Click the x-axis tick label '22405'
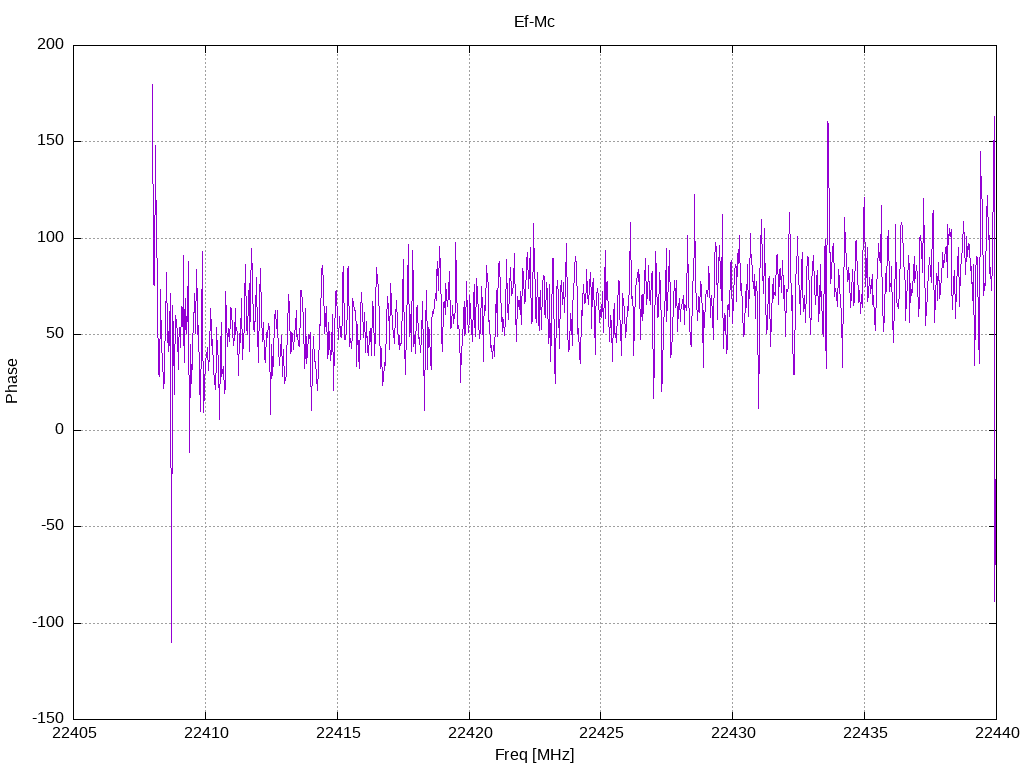The image size is (1024, 768). (x=74, y=733)
